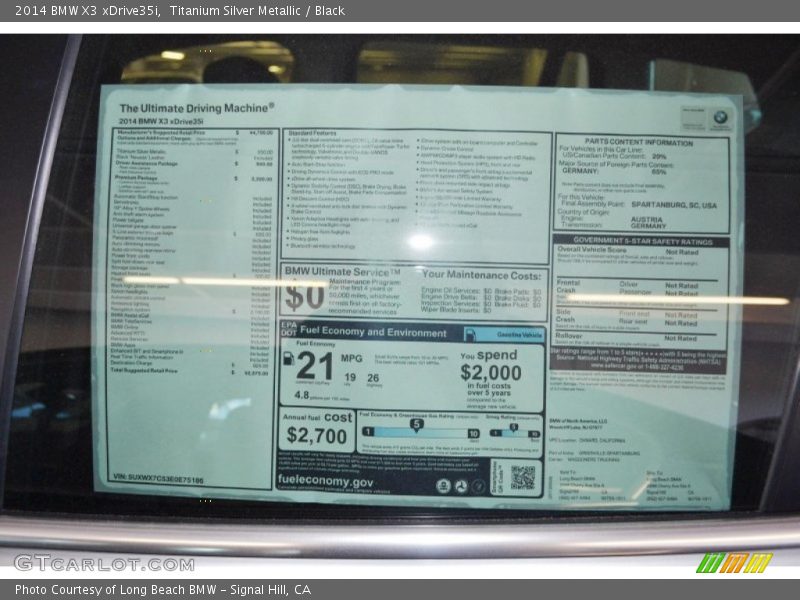
Task: Click the BMW roundel logo on the sticker
Action: [719, 117]
